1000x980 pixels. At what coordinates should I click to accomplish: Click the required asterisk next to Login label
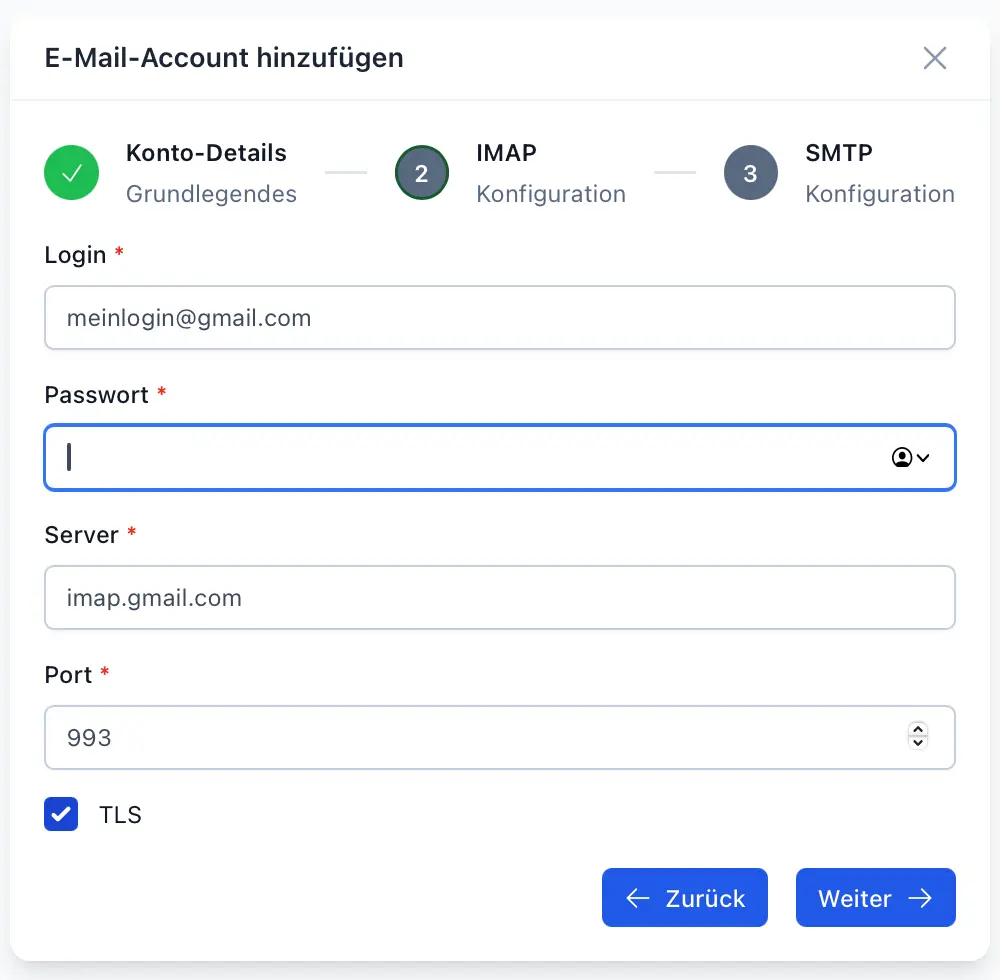118,251
